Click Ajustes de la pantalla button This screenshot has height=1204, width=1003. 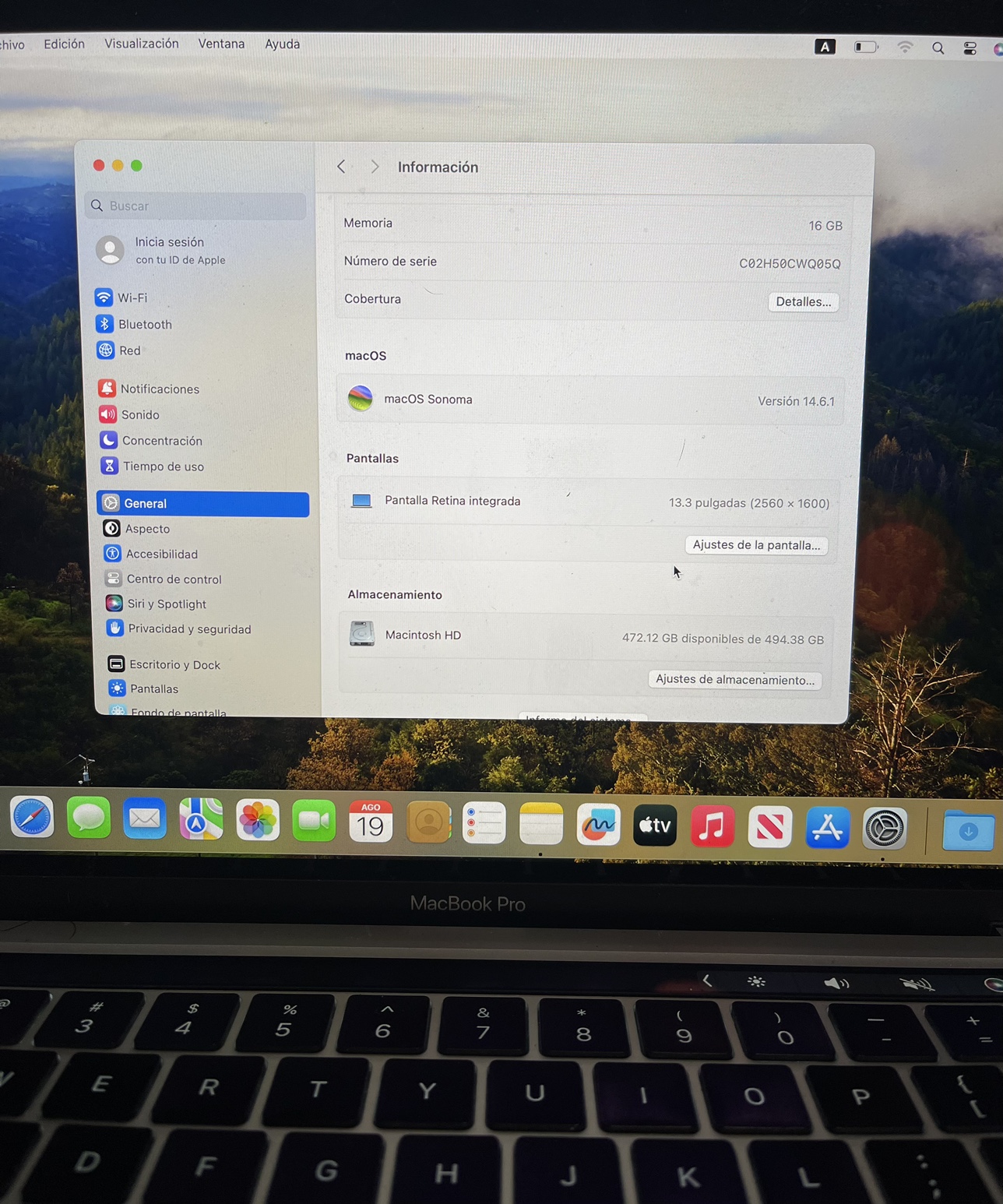(756, 545)
